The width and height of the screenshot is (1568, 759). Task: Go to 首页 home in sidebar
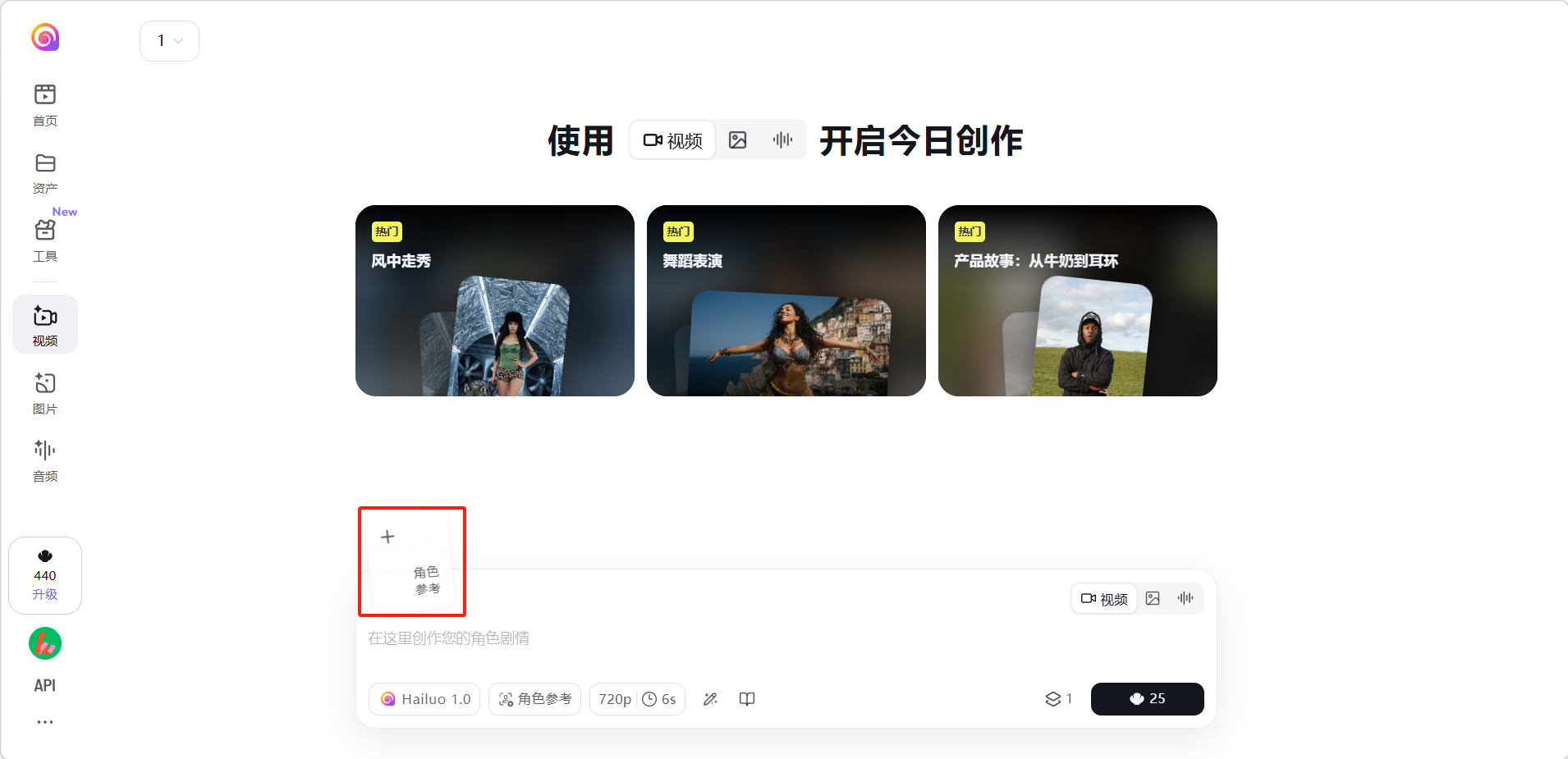pos(45,106)
